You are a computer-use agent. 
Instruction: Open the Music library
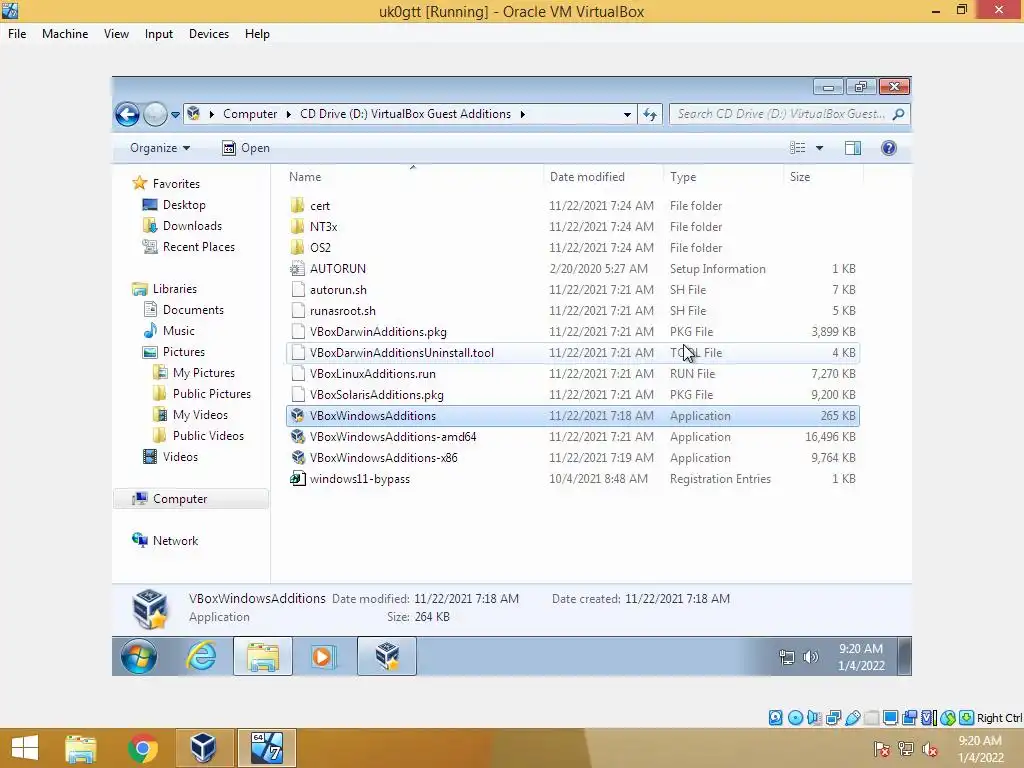tap(168, 330)
